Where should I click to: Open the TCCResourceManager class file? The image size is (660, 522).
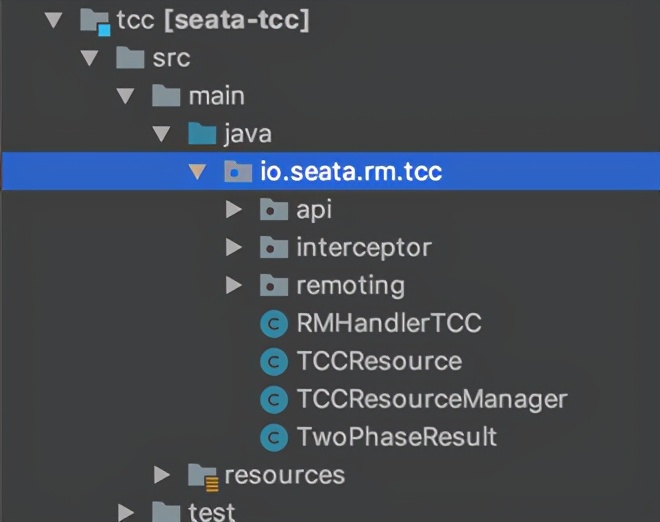pyautogui.click(x=432, y=399)
